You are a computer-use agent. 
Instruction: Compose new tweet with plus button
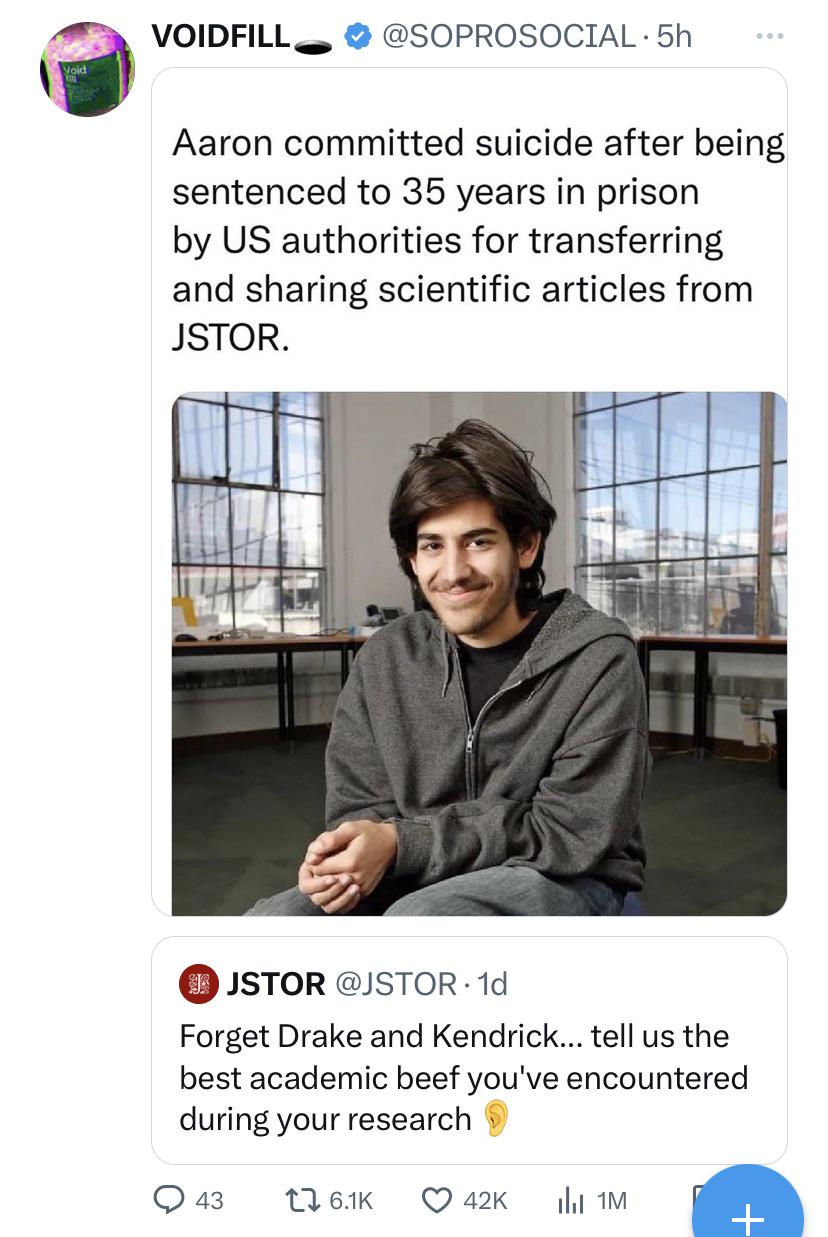747,1212
